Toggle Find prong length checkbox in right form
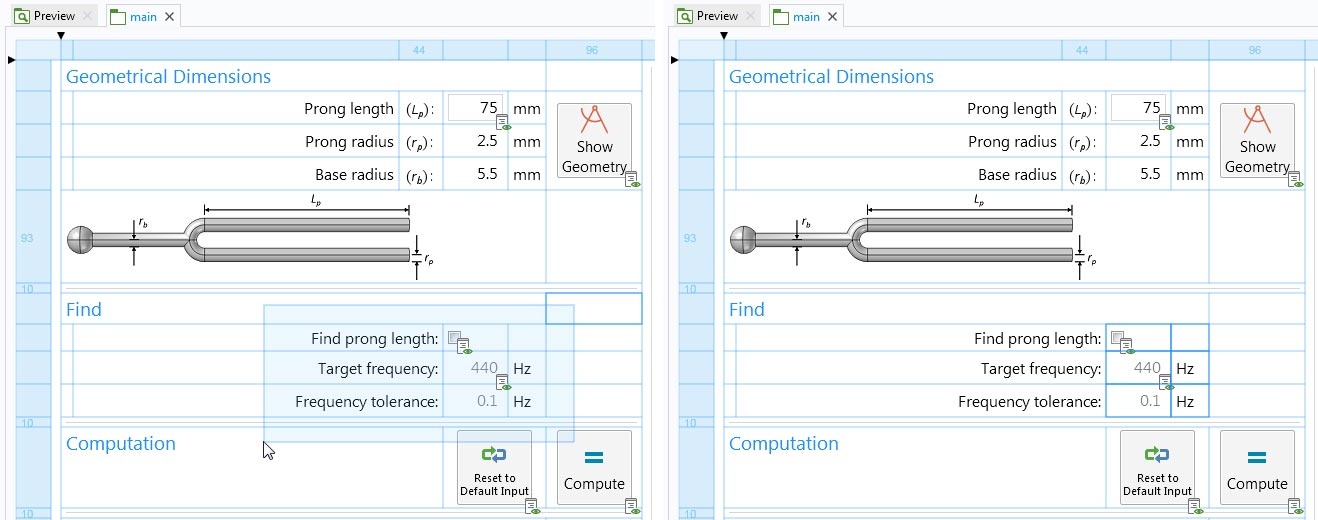Image resolution: width=1318 pixels, height=520 pixels. (1118, 338)
